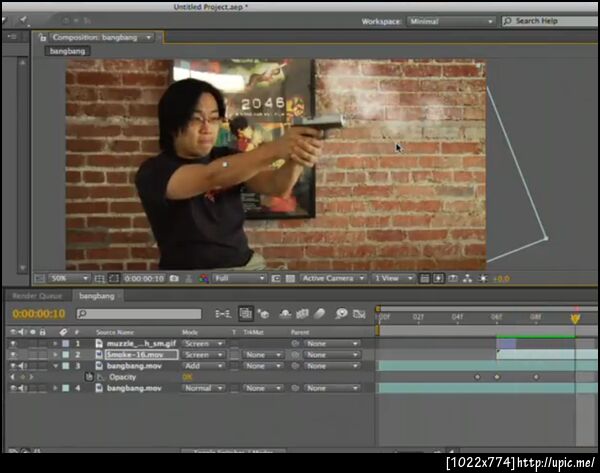Click the Source Name column header
600x473 pixels.
(x=115, y=332)
